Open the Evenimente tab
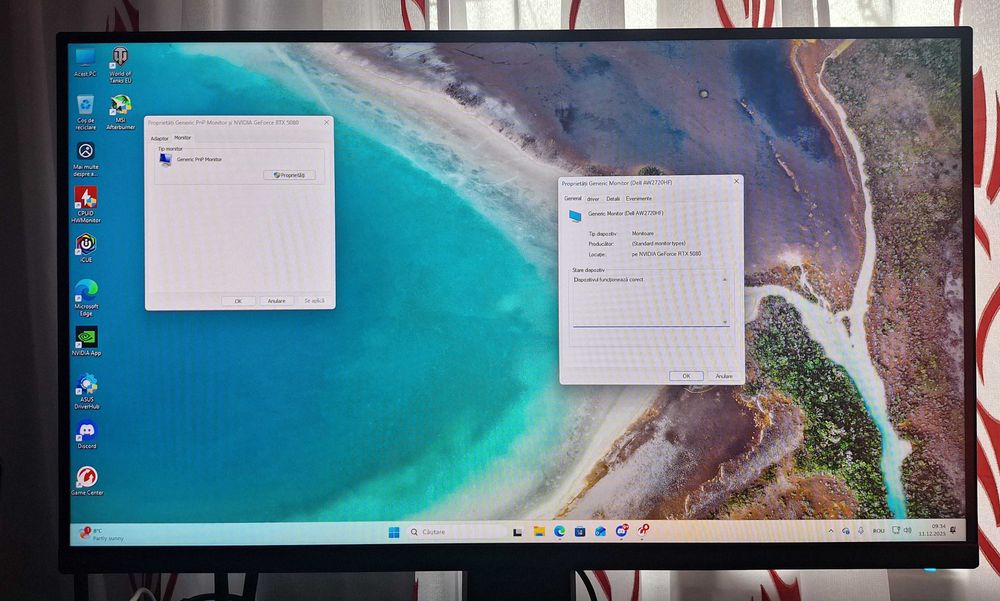This screenshot has height=601, width=1000. point(638,198)
